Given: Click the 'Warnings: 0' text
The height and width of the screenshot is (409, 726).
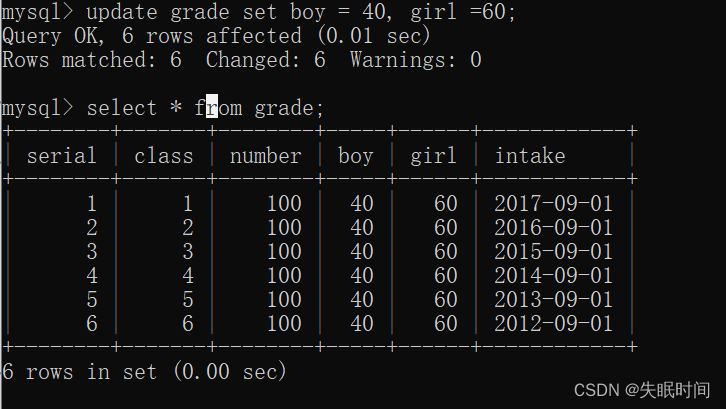Looking at the screenshot, I should pos(415,60).
